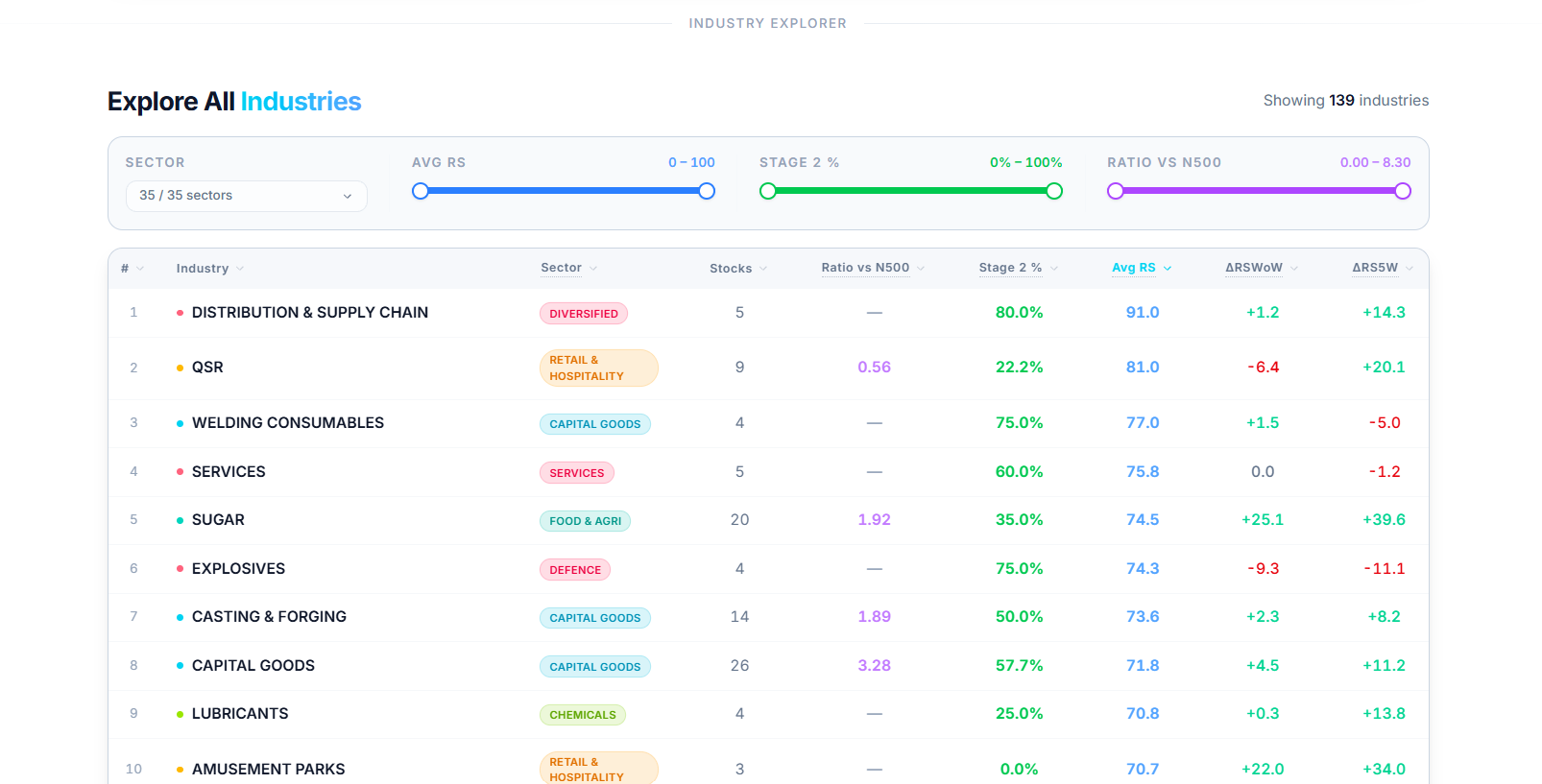Click stocks count 26
The image size is (1542, 784).
click(739, 666)
